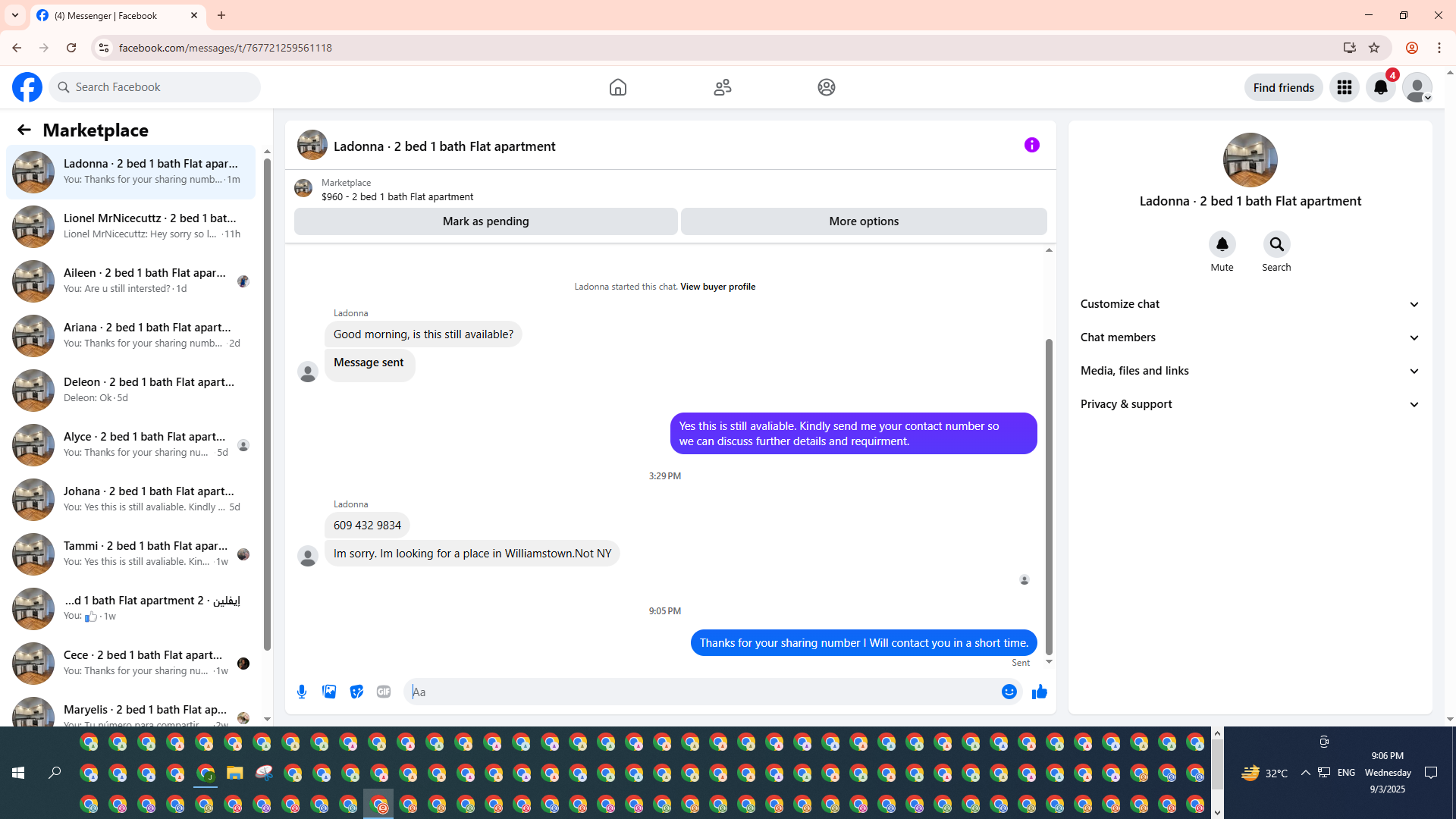Open File Explorer from the taskbar
This screenshot has width=1456, height=819.
point(234,773)
